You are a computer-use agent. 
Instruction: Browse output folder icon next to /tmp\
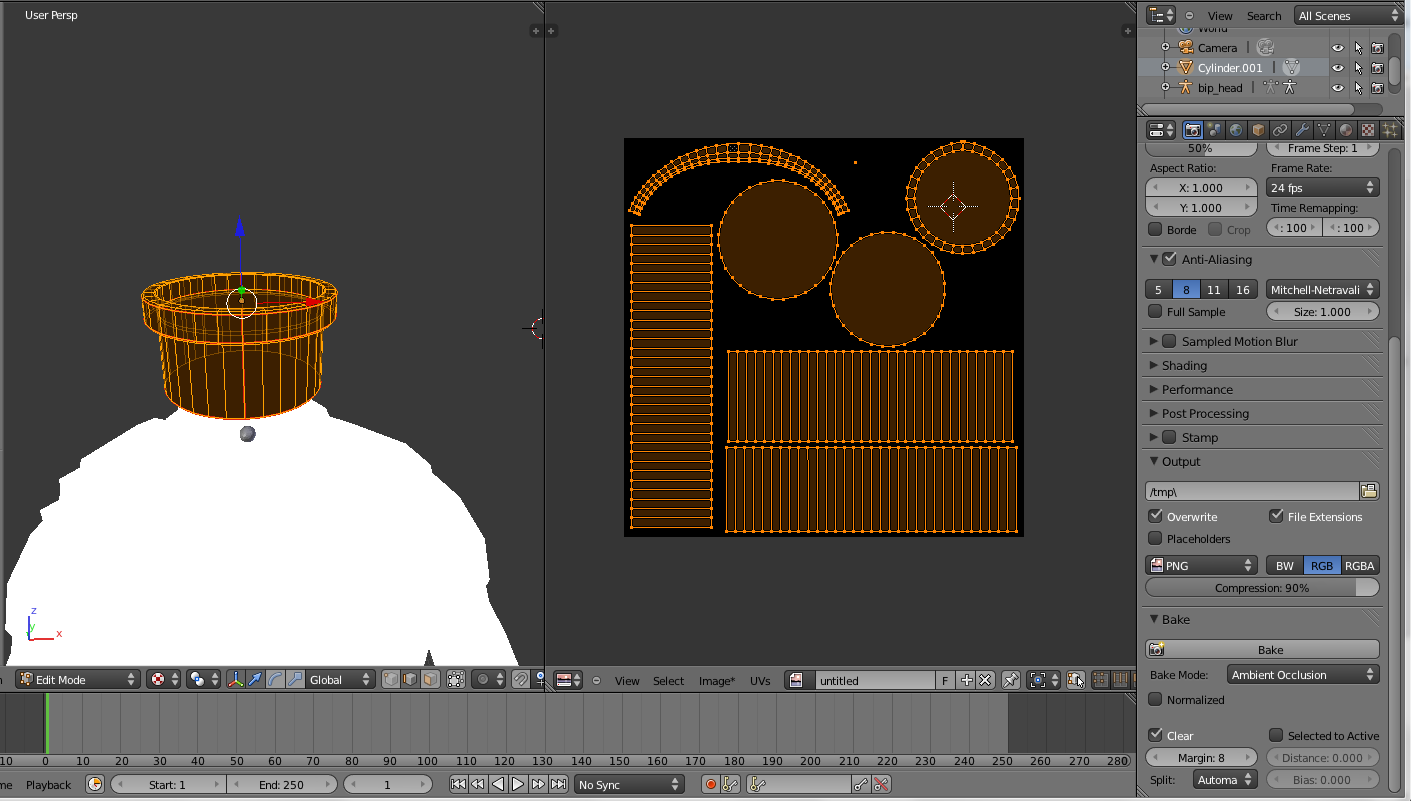coord(1369,491)
